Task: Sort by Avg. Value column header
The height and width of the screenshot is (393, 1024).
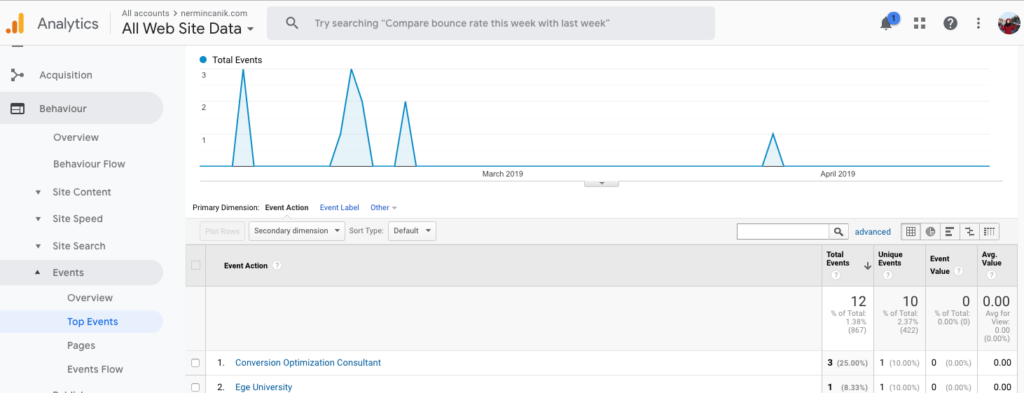Action: [991, 259]
